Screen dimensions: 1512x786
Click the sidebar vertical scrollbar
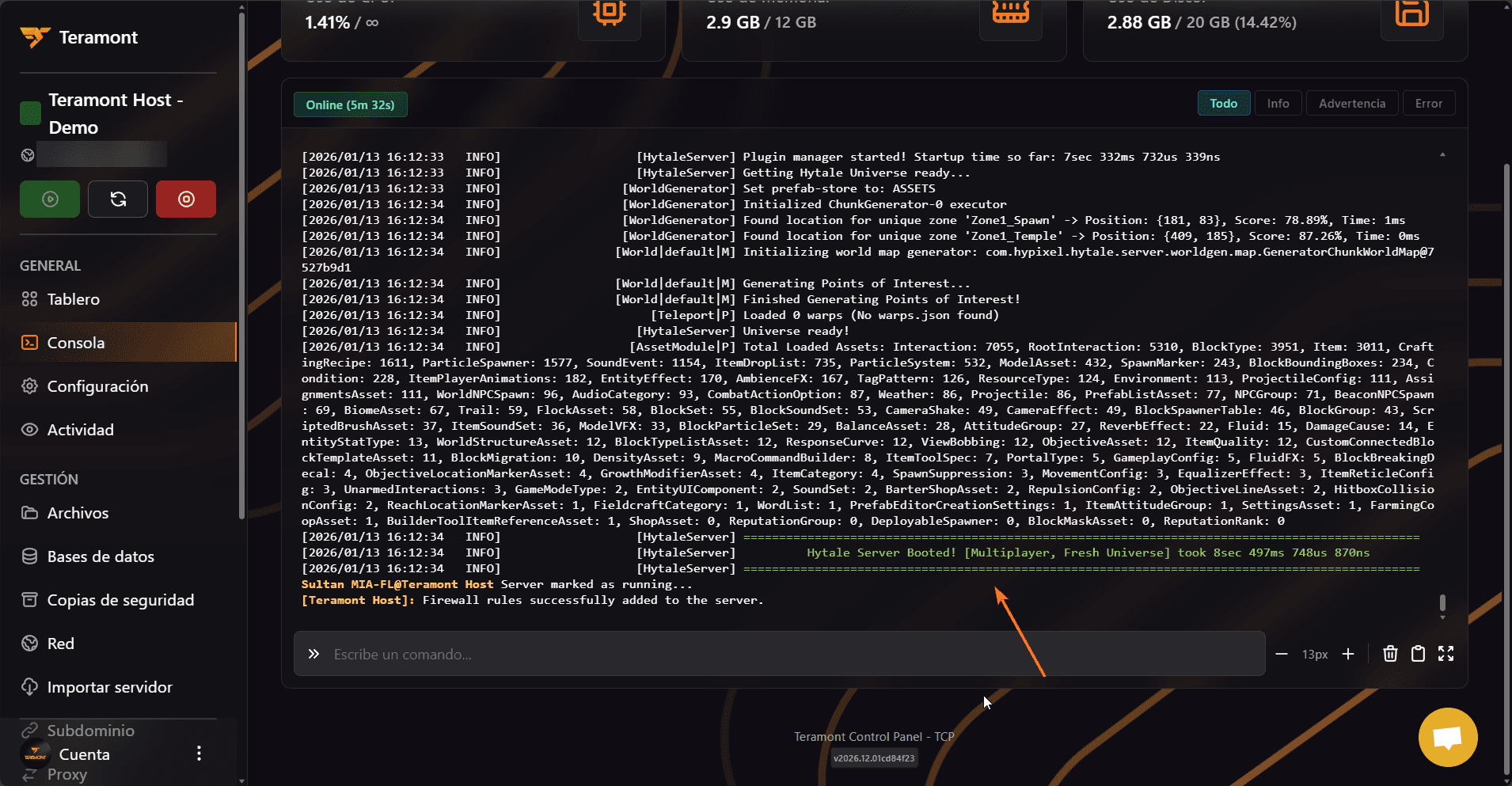click(241, 265)
